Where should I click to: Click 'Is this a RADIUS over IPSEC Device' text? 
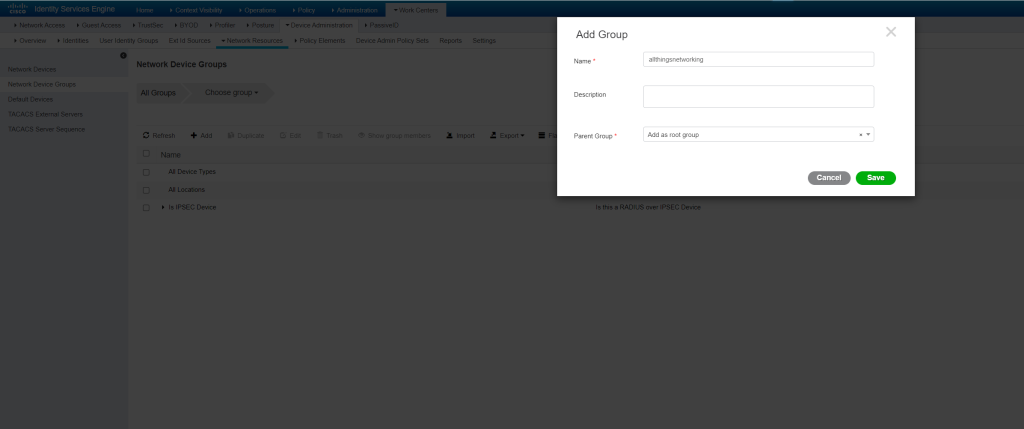pos(648,208)
